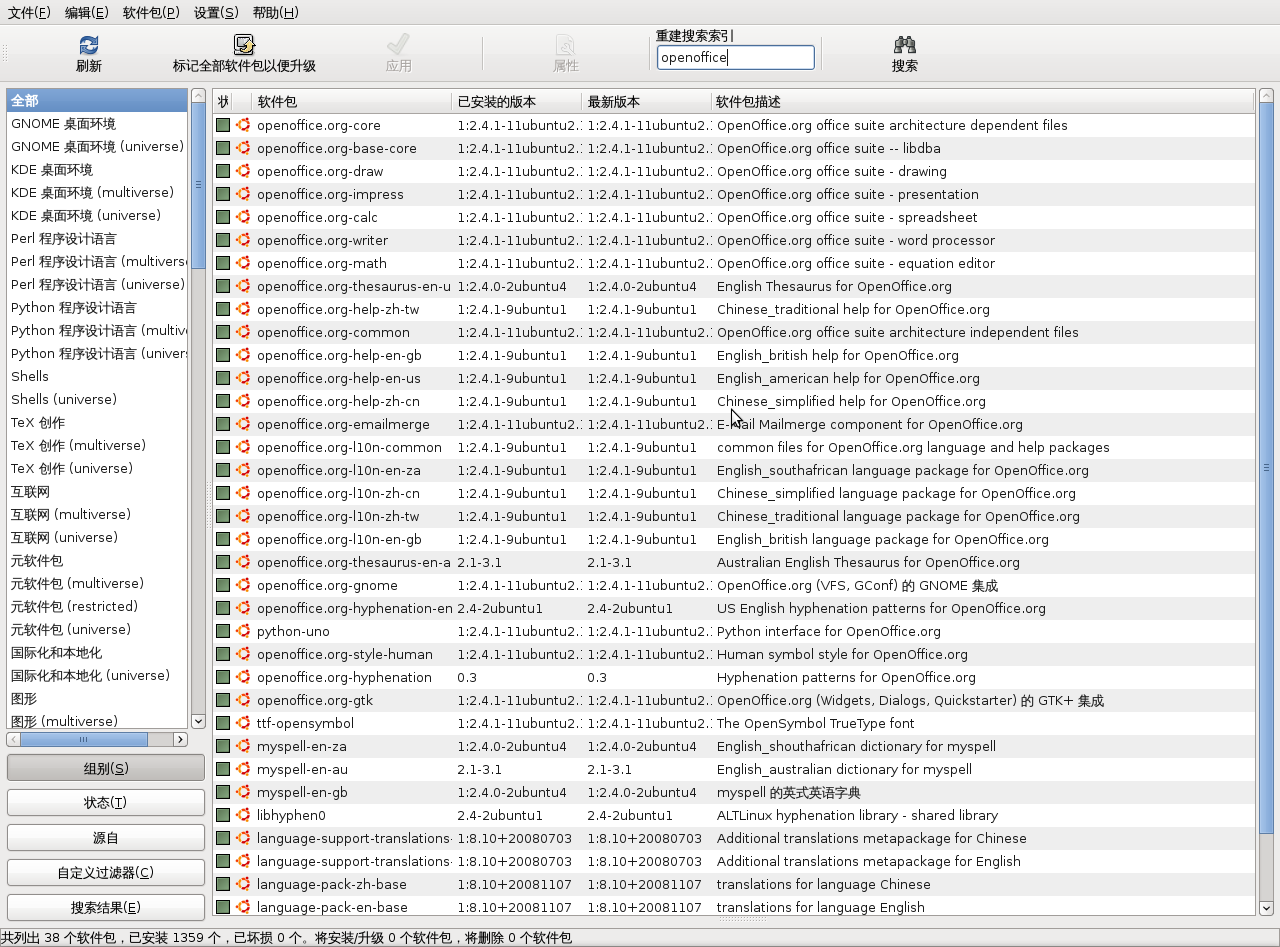Click the 自定义过滤器(C) button
1280x947 pixels.
(105, 873)
